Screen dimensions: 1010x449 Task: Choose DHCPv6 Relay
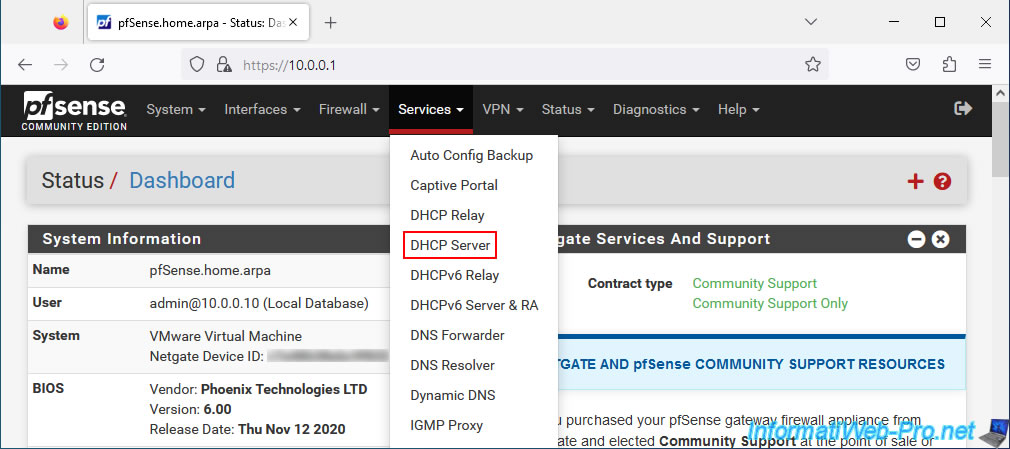pos(455,275)
